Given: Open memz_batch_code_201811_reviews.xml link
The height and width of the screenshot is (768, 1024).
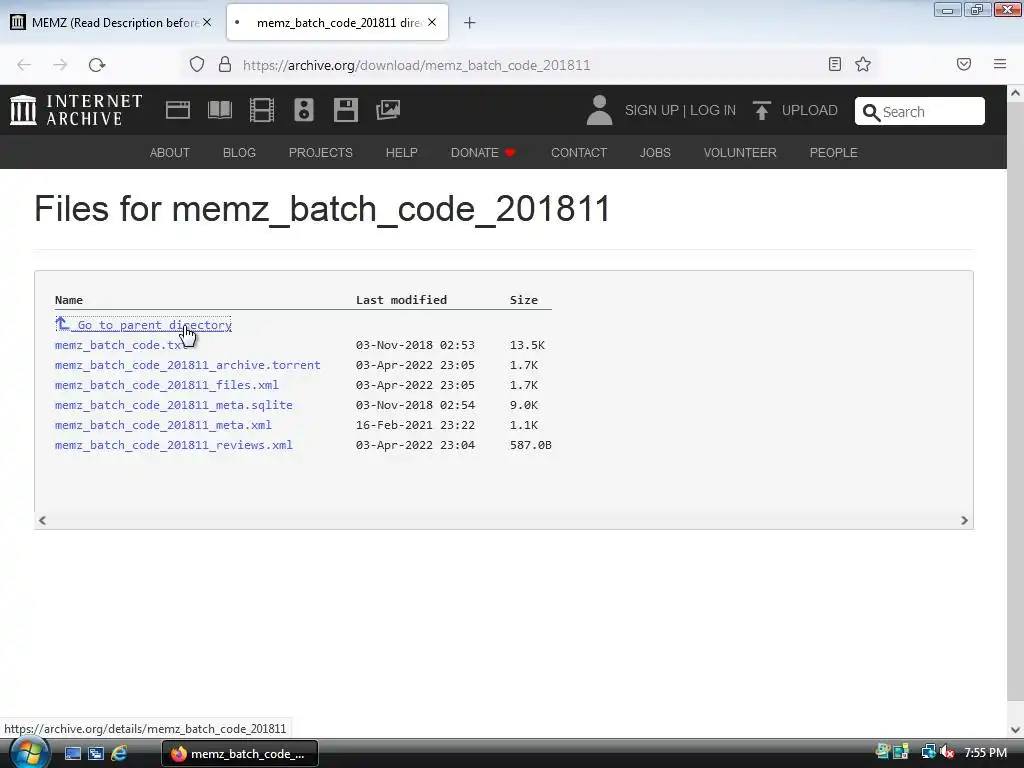Looking at the screenshot, I should pos(174,445).
